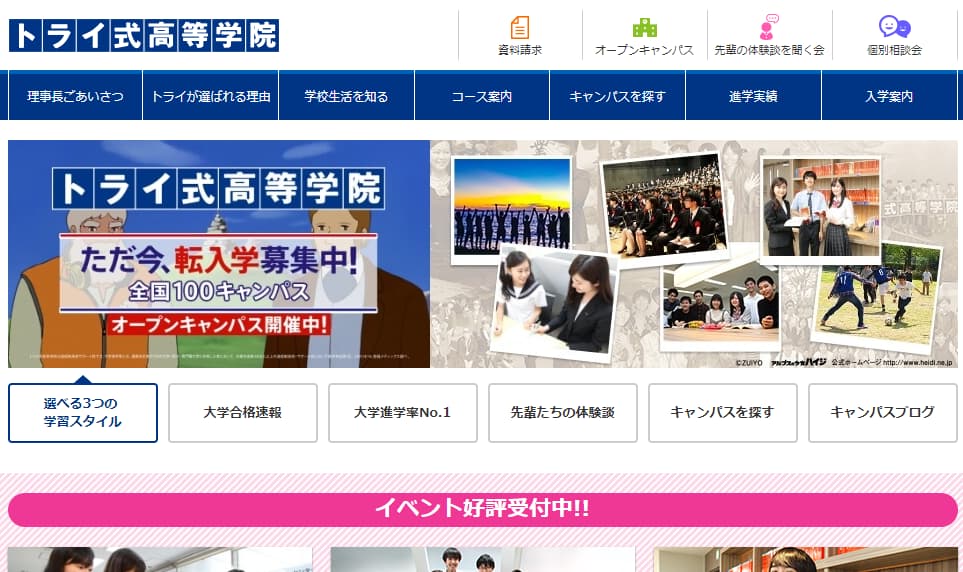Select 先輩たちの体験談 tab button

coord(563,412)
